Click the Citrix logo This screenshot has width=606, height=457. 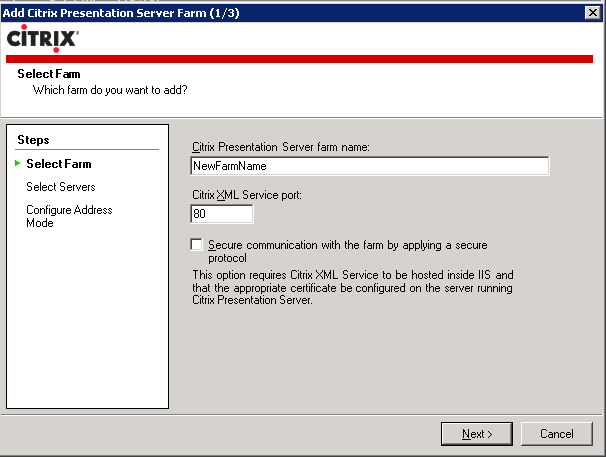coord(43,39)
